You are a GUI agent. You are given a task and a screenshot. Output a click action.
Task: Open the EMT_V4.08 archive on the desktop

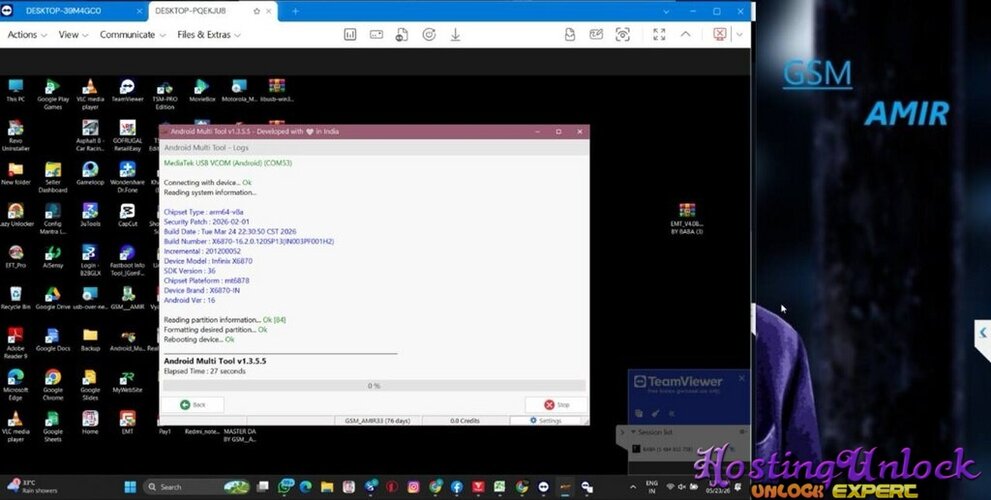pos(687,219)
